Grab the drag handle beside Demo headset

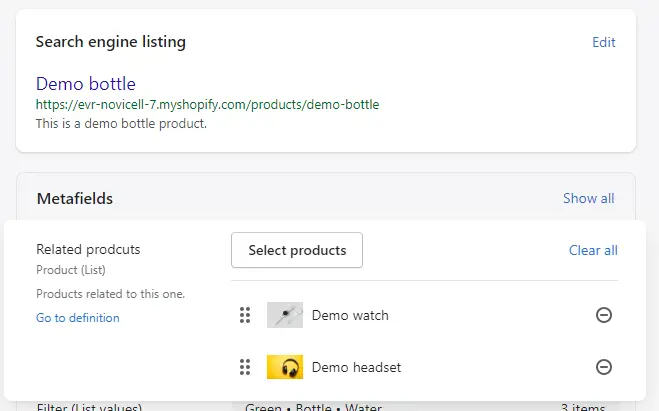pyautogui.click(x=245, y=367)
